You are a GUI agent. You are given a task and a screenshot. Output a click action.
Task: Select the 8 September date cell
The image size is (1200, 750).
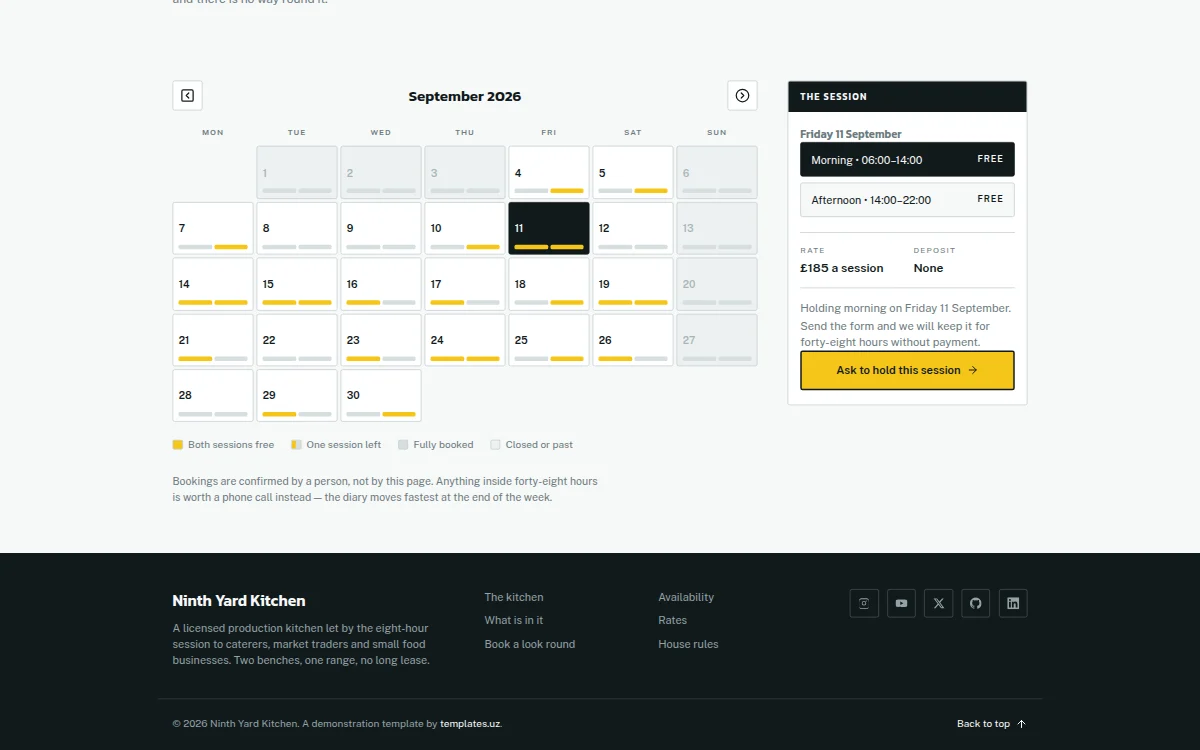(297, 228)
